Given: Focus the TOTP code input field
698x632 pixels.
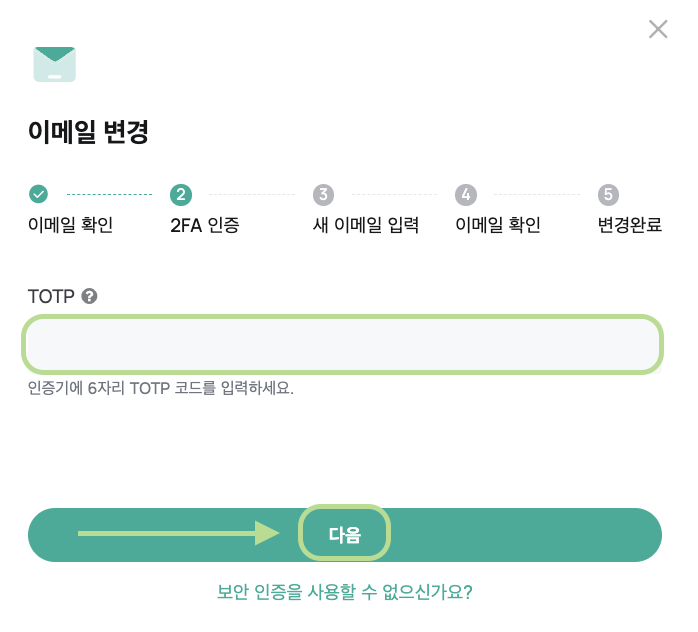Looking at the screenshot, I should [x=342, y=344].
